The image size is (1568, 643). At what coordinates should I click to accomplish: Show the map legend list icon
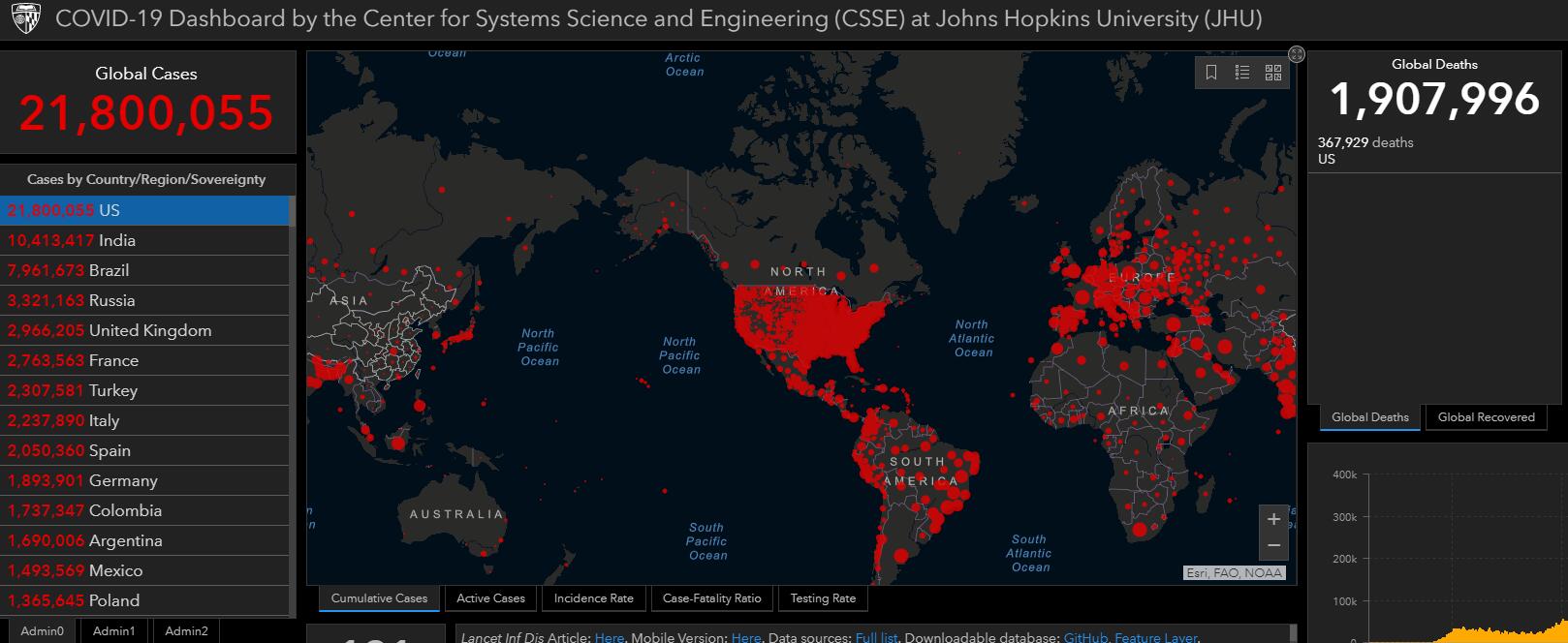[x=1242, y=73]
